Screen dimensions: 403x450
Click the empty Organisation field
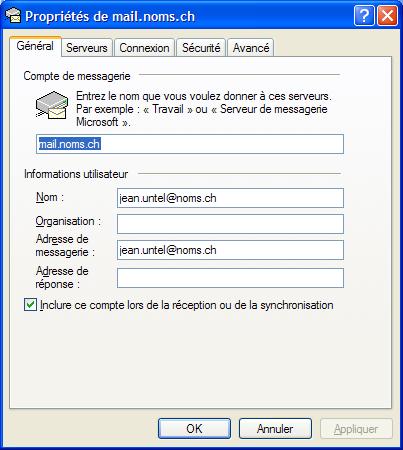coord(230,224)
